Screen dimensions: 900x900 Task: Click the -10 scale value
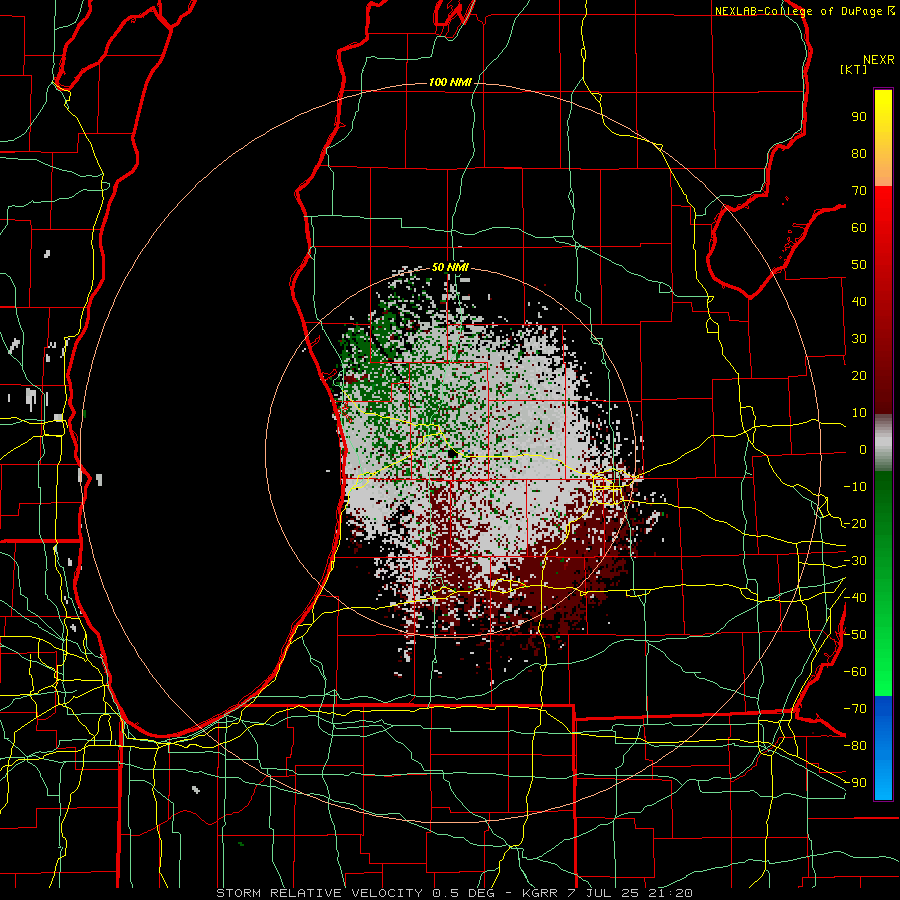click(855, 487)
